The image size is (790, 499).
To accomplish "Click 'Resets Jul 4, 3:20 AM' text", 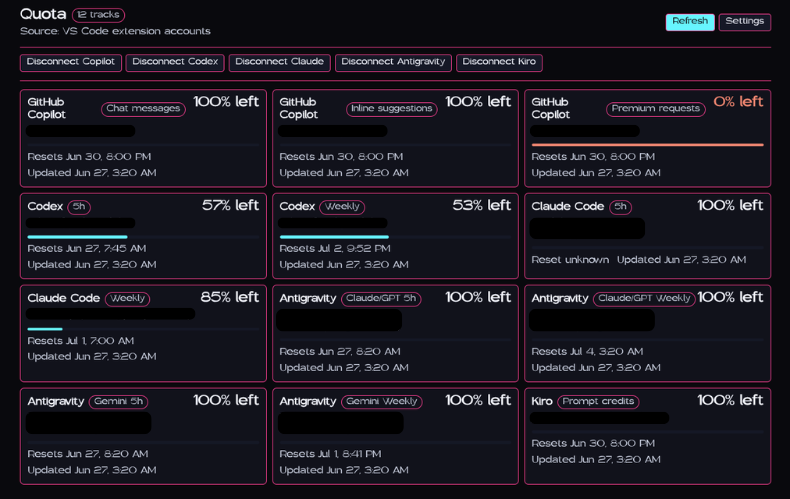I will point(587,351).
